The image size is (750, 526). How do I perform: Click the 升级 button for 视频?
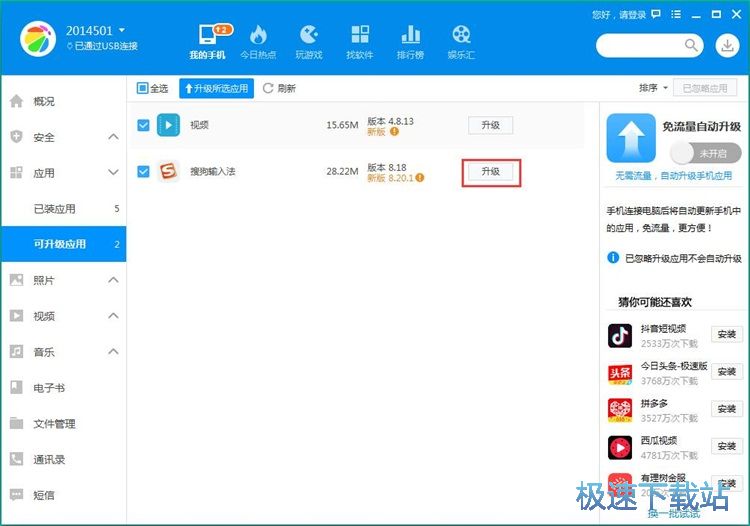pyautogui.click(x=490, y=125)
